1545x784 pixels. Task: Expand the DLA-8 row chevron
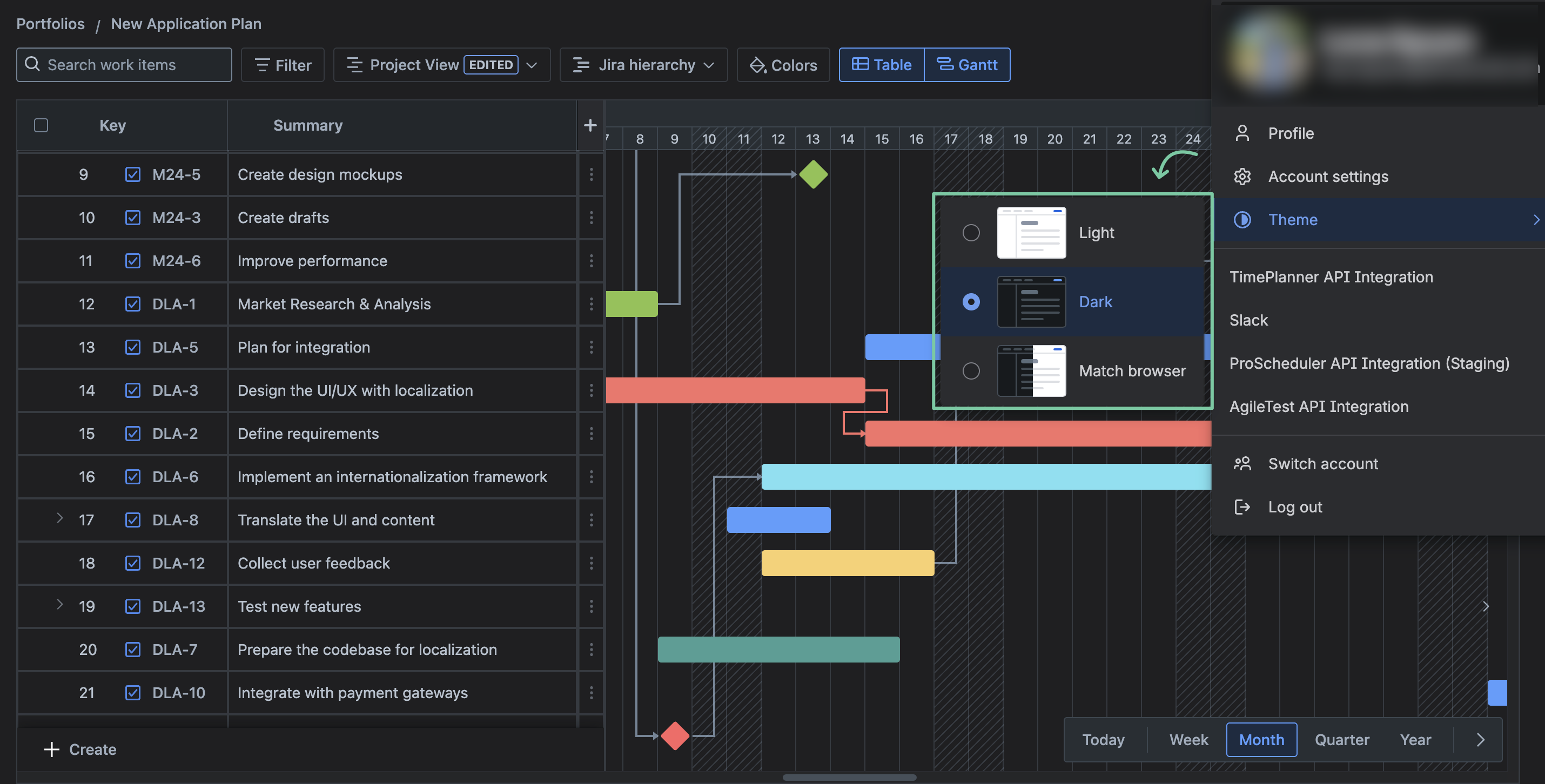tap(59, 518)
